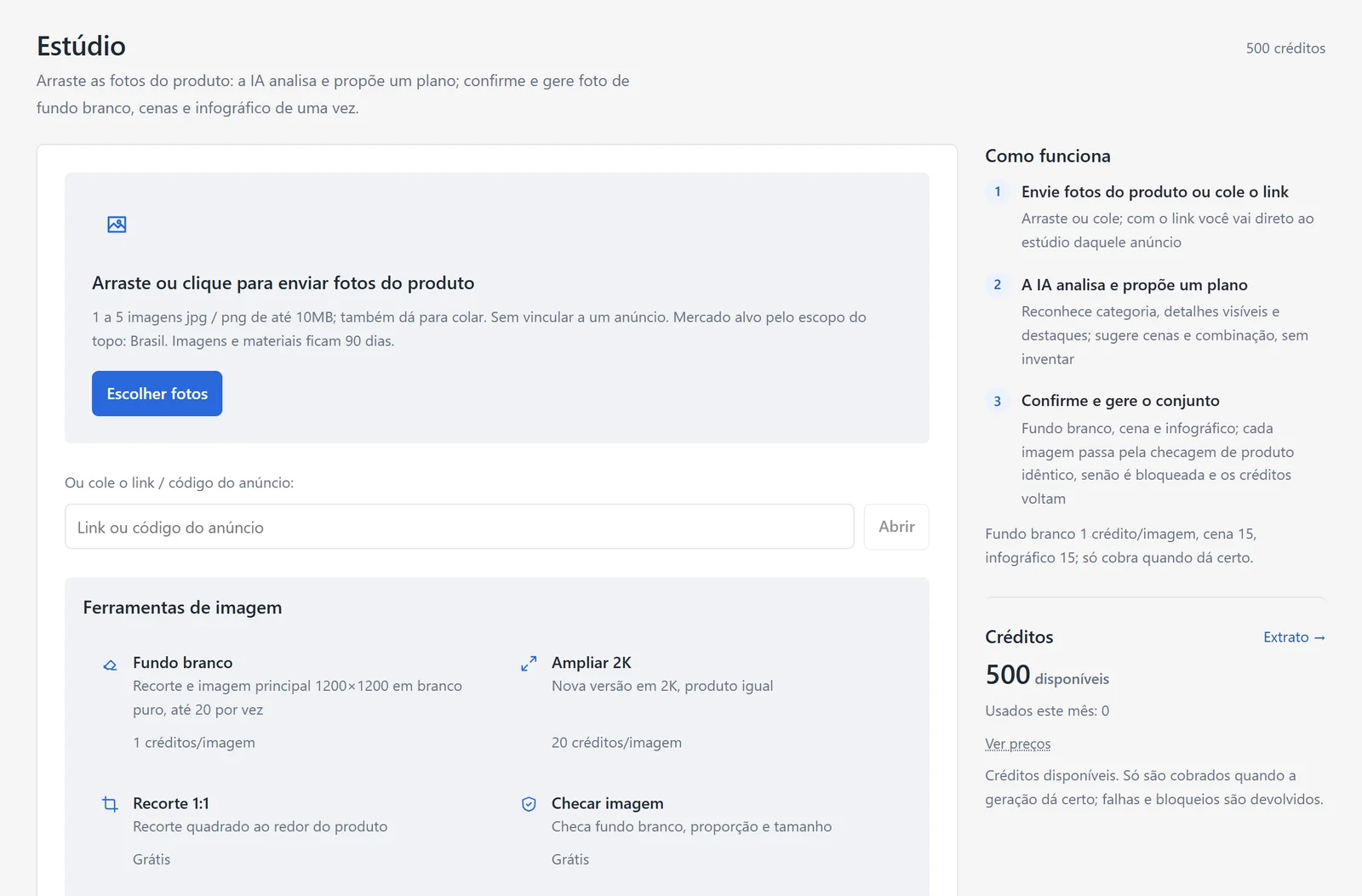Open the Checar imagem tool
Screen dimensions: 1362x896
(x=707, y=830)
